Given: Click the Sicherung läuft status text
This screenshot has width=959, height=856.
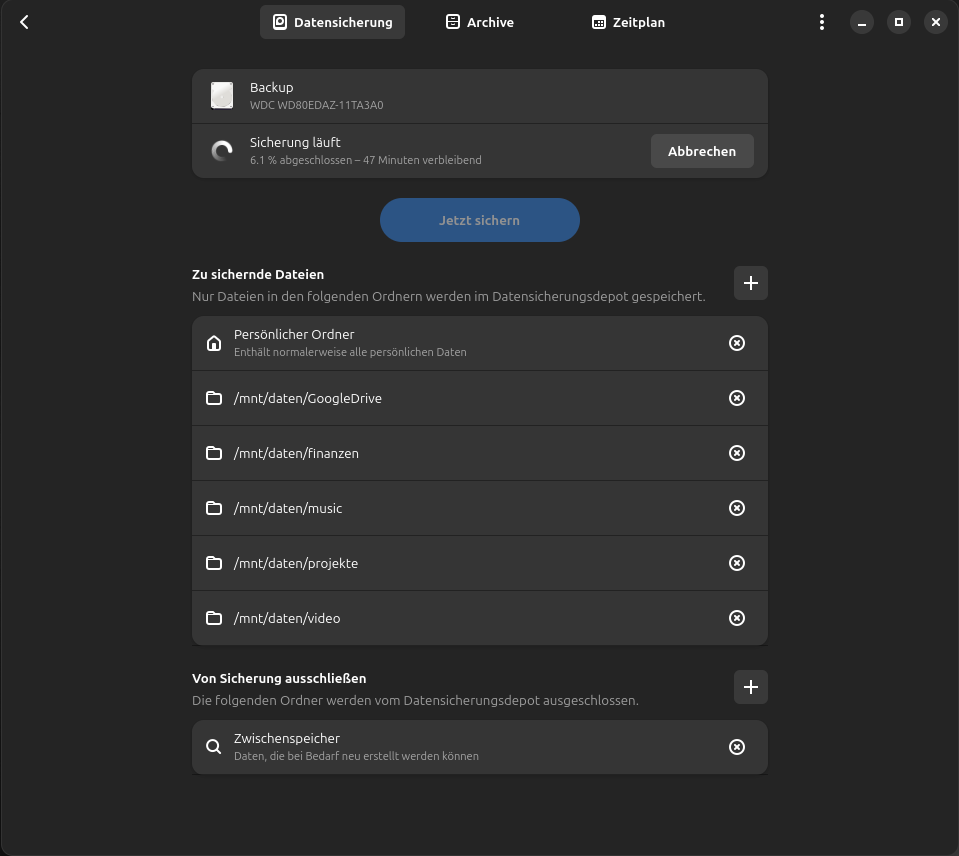Looking at the screenshot, I should 295,142.
